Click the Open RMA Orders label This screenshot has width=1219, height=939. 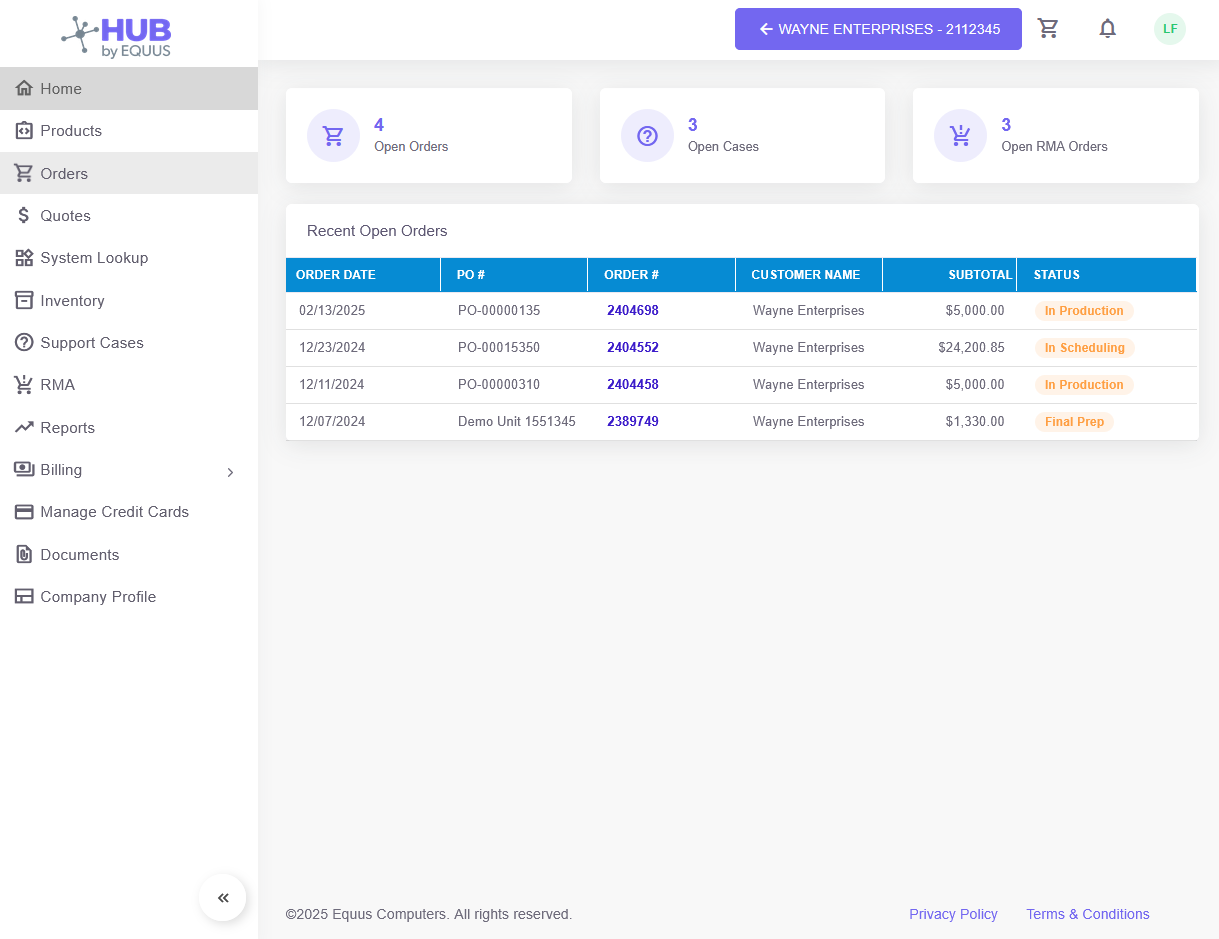[x=1054, y=147]
